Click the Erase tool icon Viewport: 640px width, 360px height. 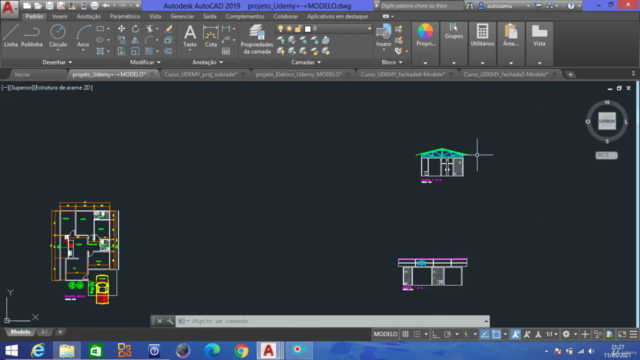(169, 29)
